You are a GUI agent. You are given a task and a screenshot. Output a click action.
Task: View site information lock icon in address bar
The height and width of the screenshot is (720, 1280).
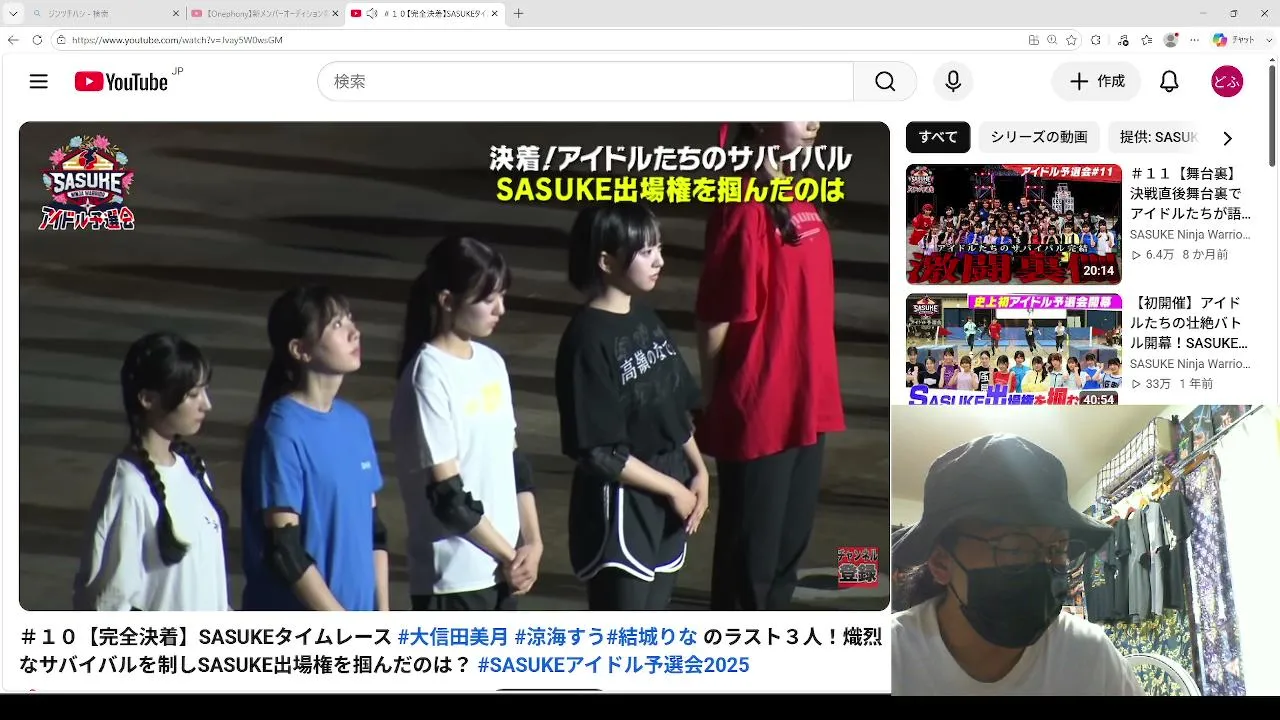61,40
